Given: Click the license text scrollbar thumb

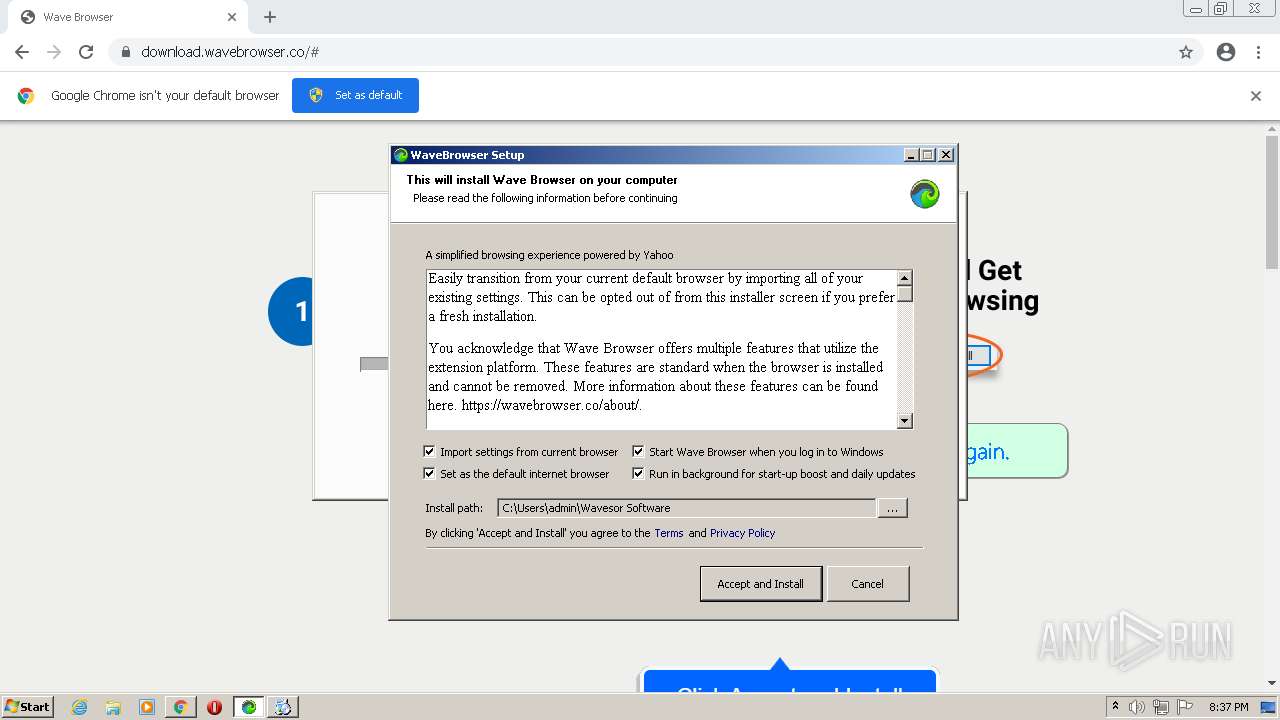Looking at the screenshot, I should [905, 294].
